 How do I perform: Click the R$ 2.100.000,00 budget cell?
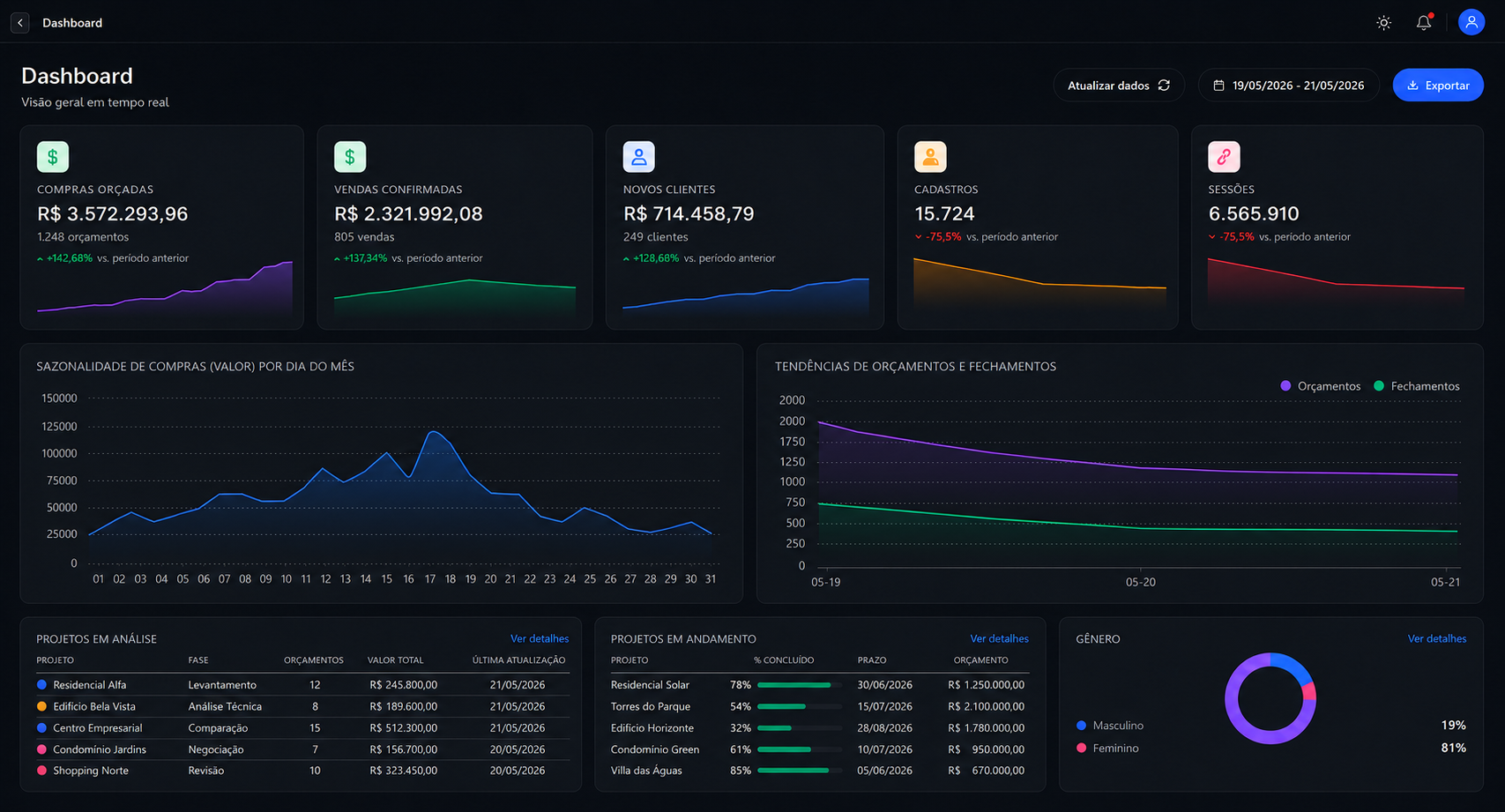[987, 706]
